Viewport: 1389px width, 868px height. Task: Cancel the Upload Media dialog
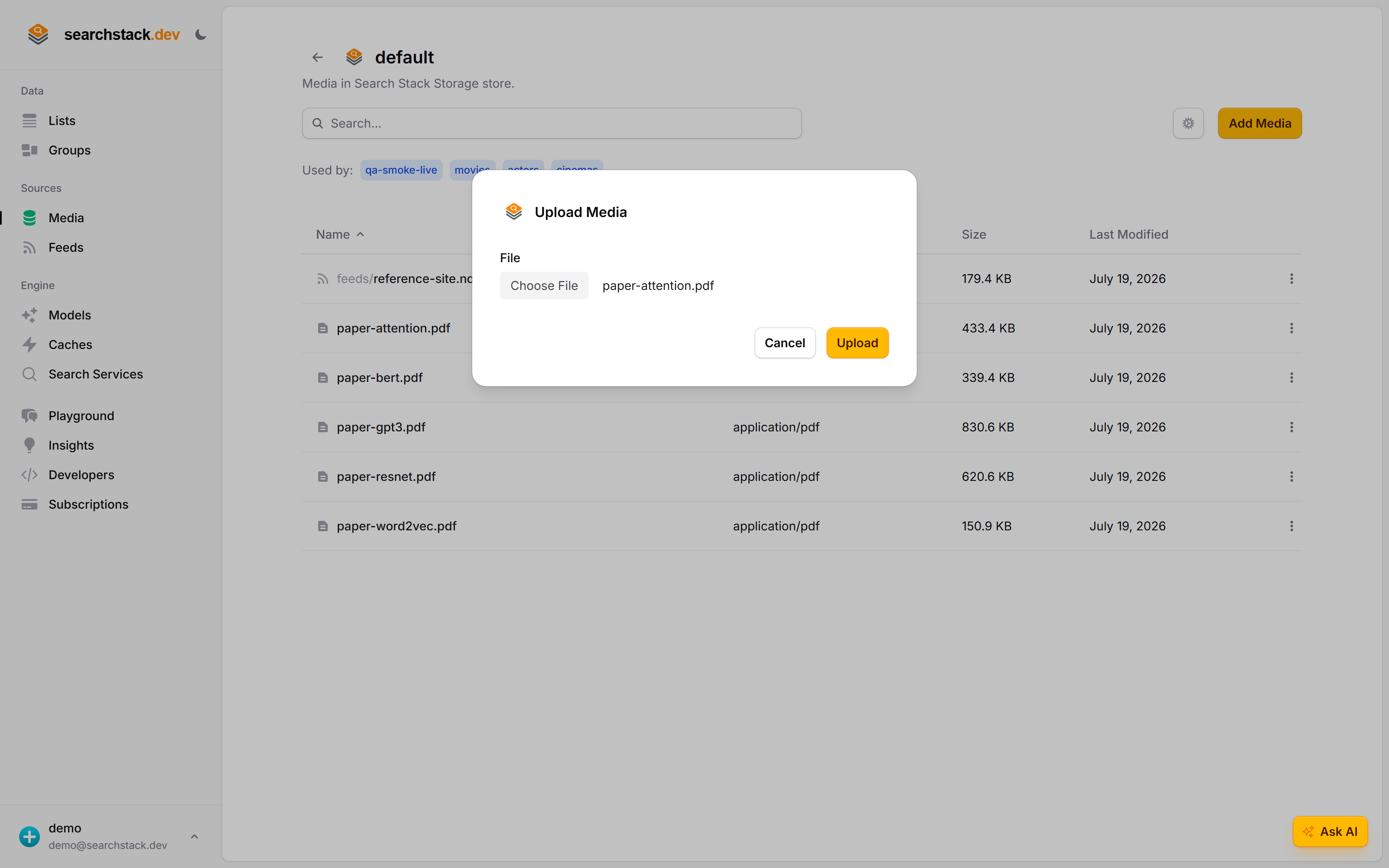click(785, 343)
